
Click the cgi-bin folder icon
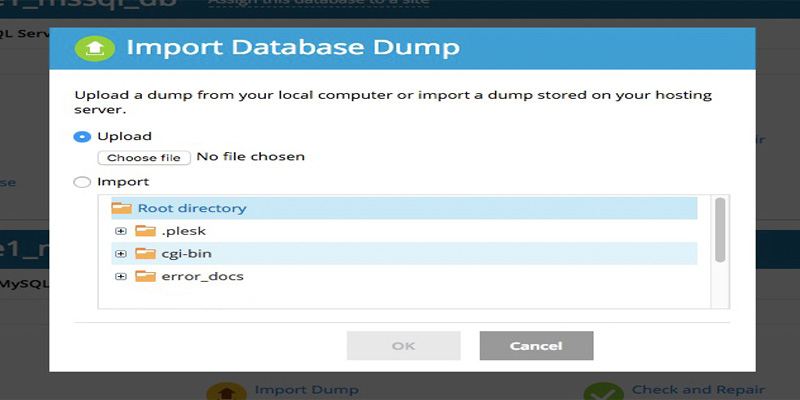click(x=145, y=254)
